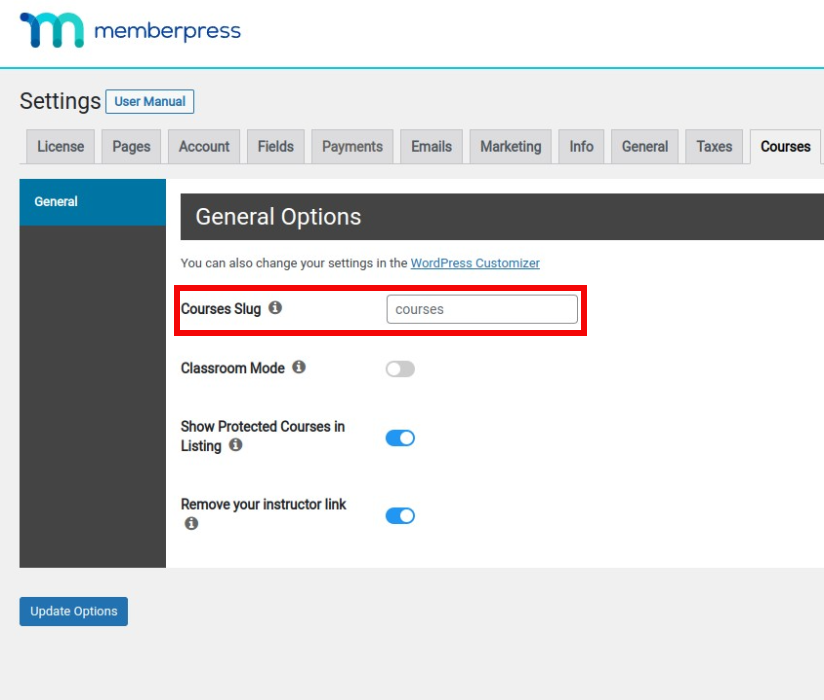Screen dimensions: 824x700
Task: Go to the Account tab
Action: pos(204,147)
